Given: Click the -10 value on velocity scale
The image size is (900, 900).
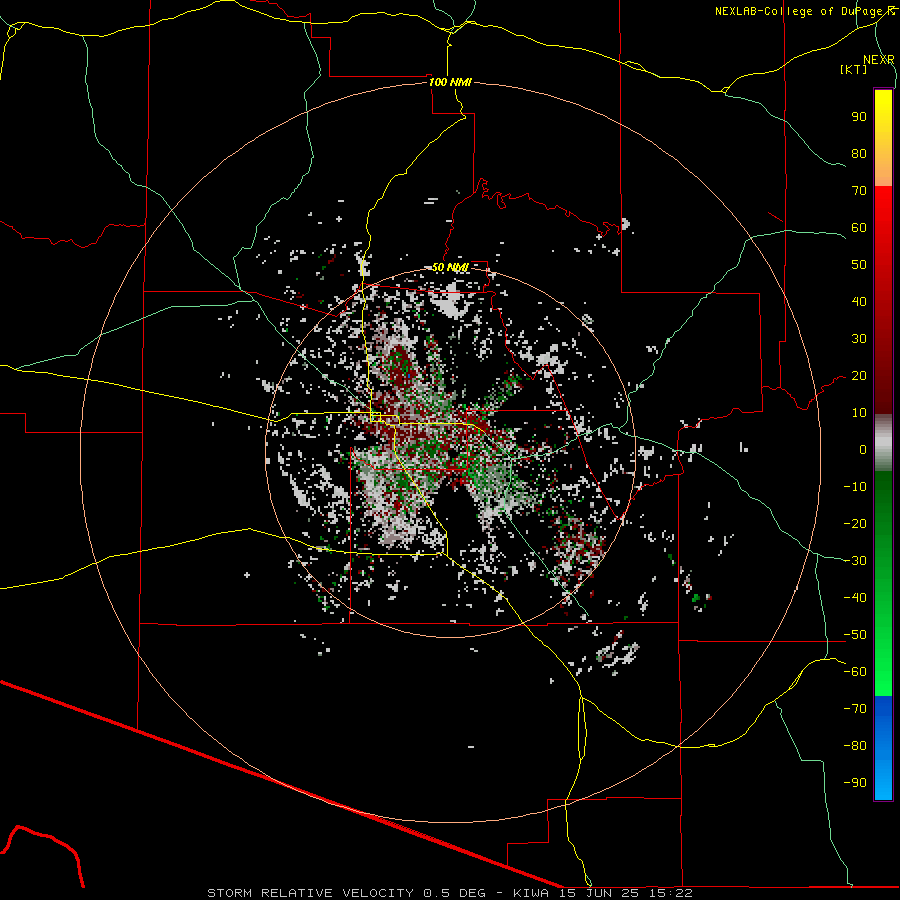Looking at the screenshot, I should pos(855,487).
